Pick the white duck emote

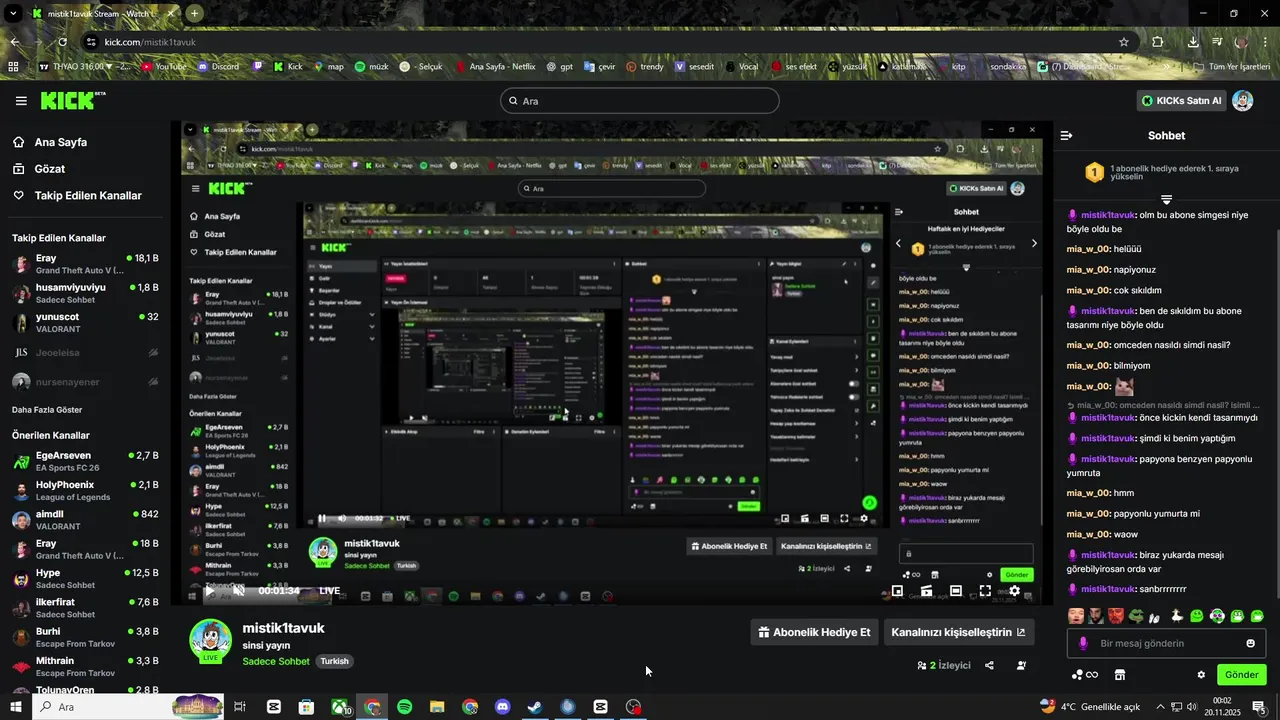[x=1177, y=616]
